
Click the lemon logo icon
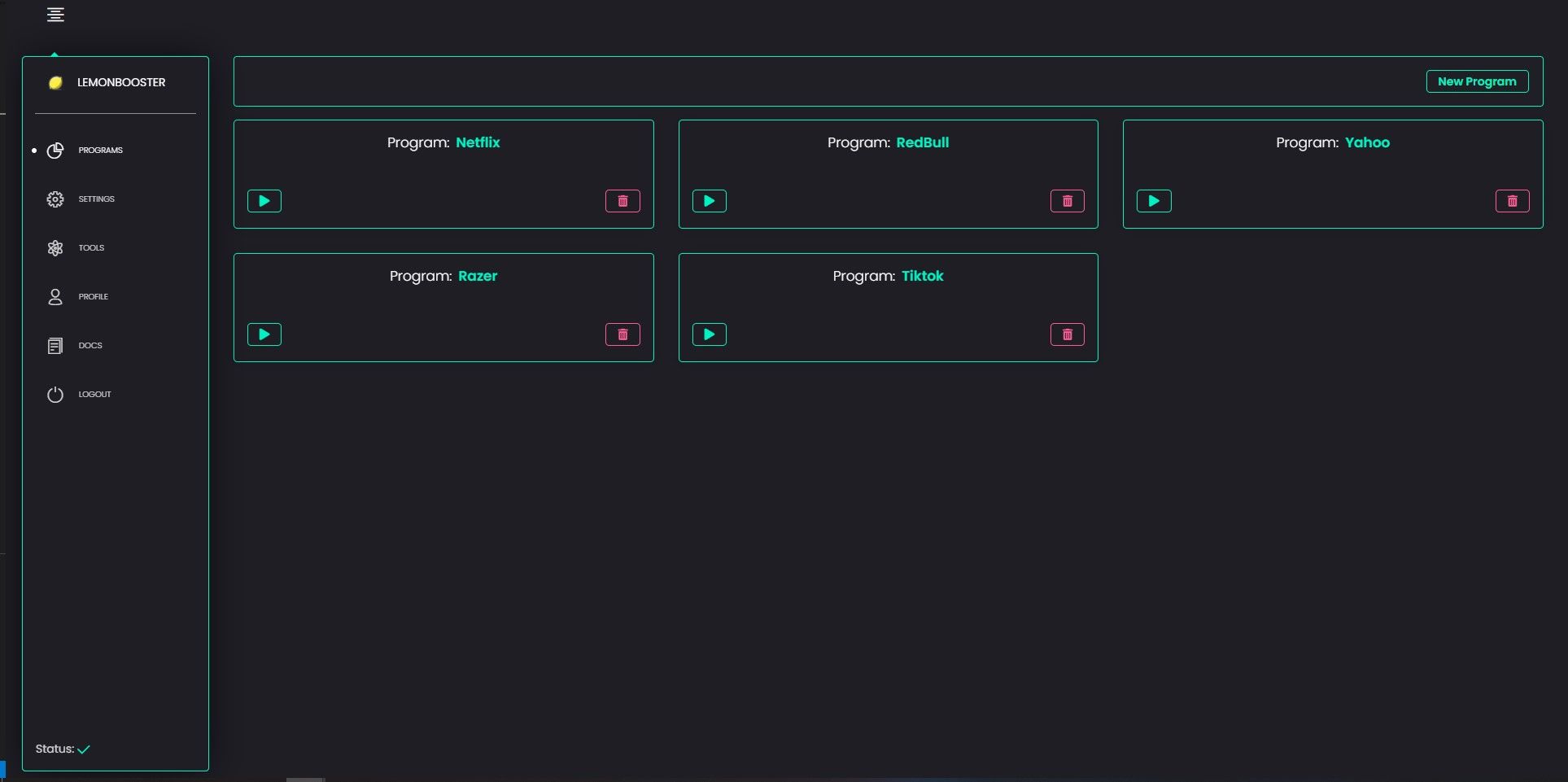coord(55,82)
